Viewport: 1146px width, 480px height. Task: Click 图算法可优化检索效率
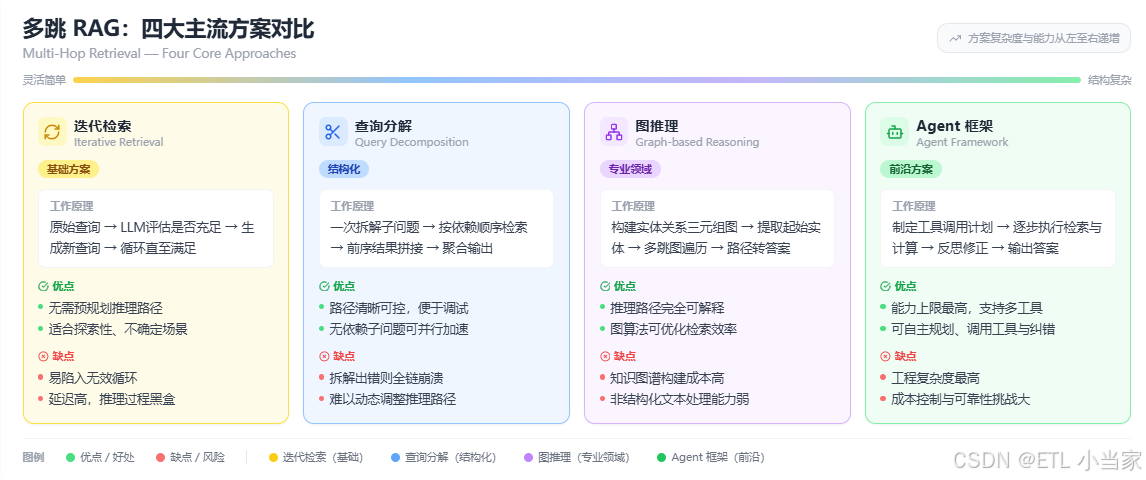pos(673,329)
